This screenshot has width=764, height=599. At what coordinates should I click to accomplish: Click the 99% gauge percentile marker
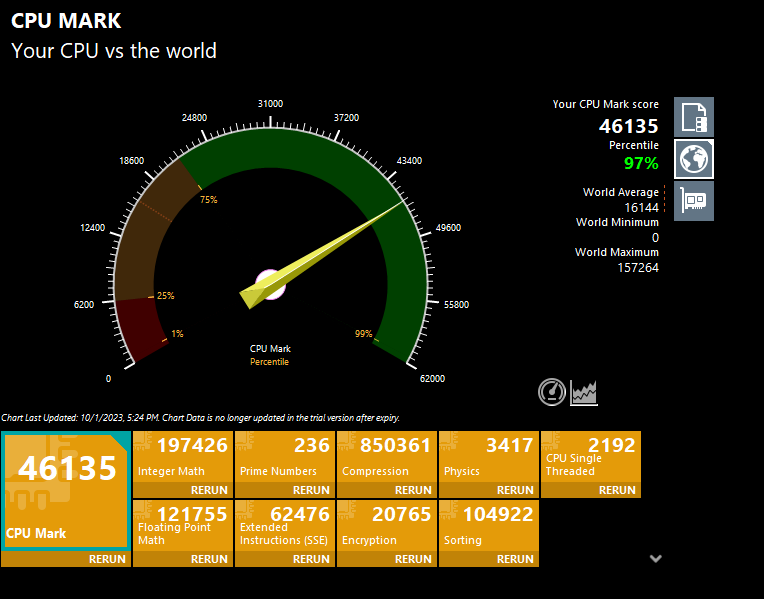[363, 334]
